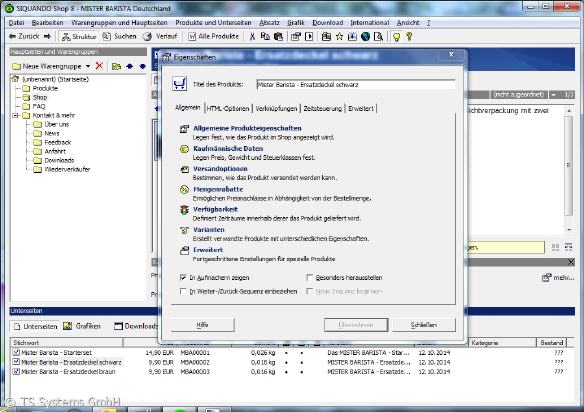Click the Zurück back button
The height and width of the screenshot is (412, 584).
tap(24, 36)
